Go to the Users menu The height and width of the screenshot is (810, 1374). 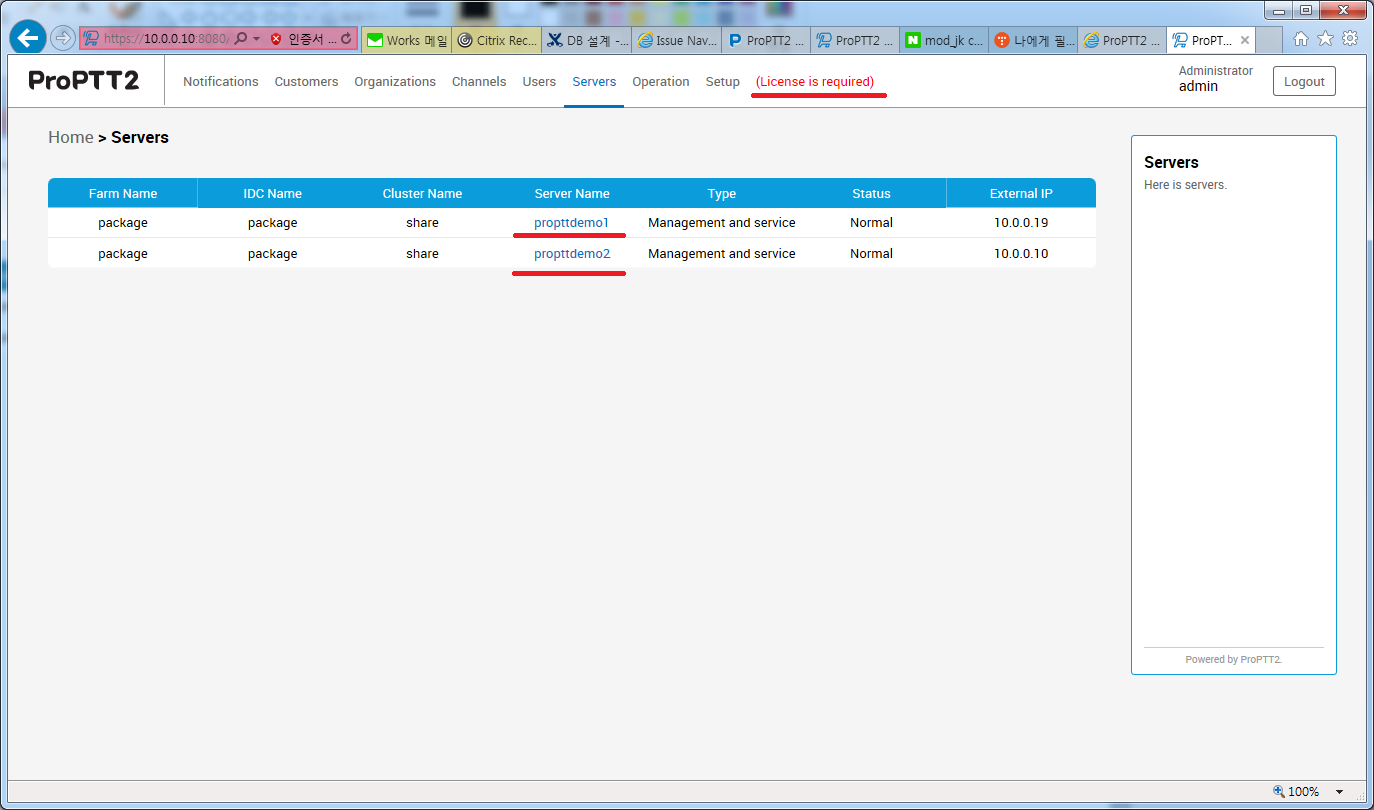(x=539, y=82)
